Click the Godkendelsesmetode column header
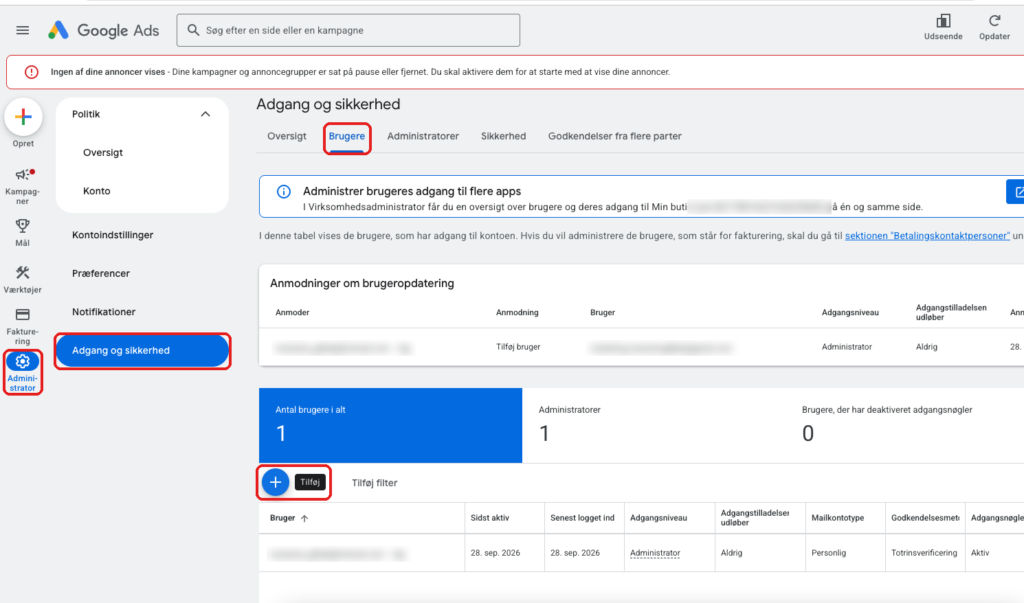This screenshot has width=1024, height=603. pyautogui.click(x=925, y=518)
